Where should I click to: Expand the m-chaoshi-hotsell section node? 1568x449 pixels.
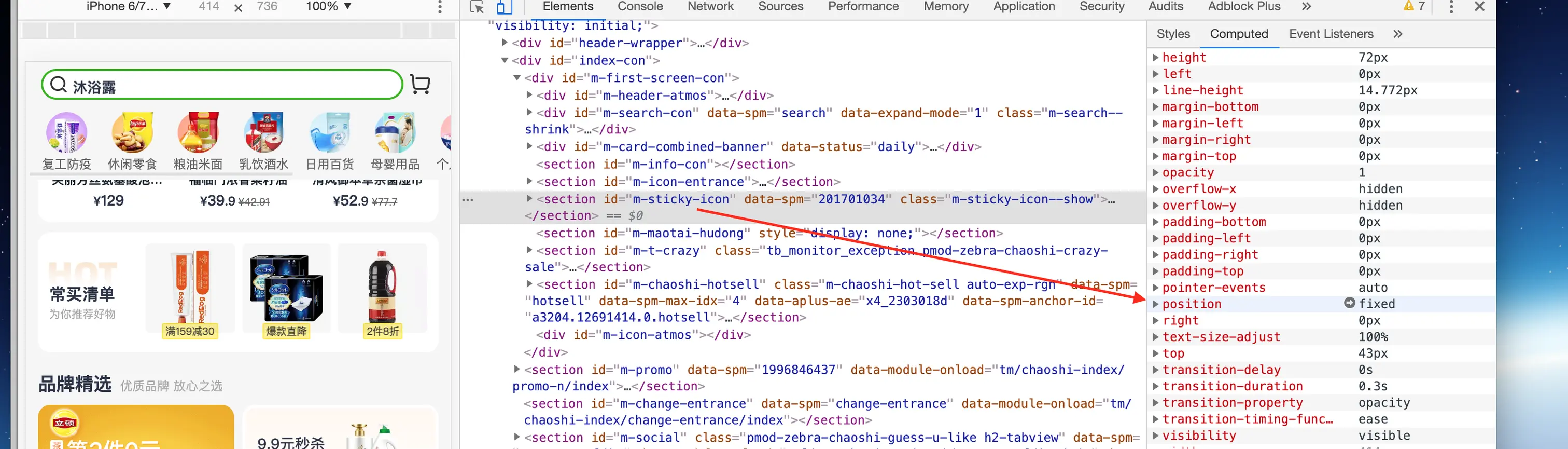[529, 284]
